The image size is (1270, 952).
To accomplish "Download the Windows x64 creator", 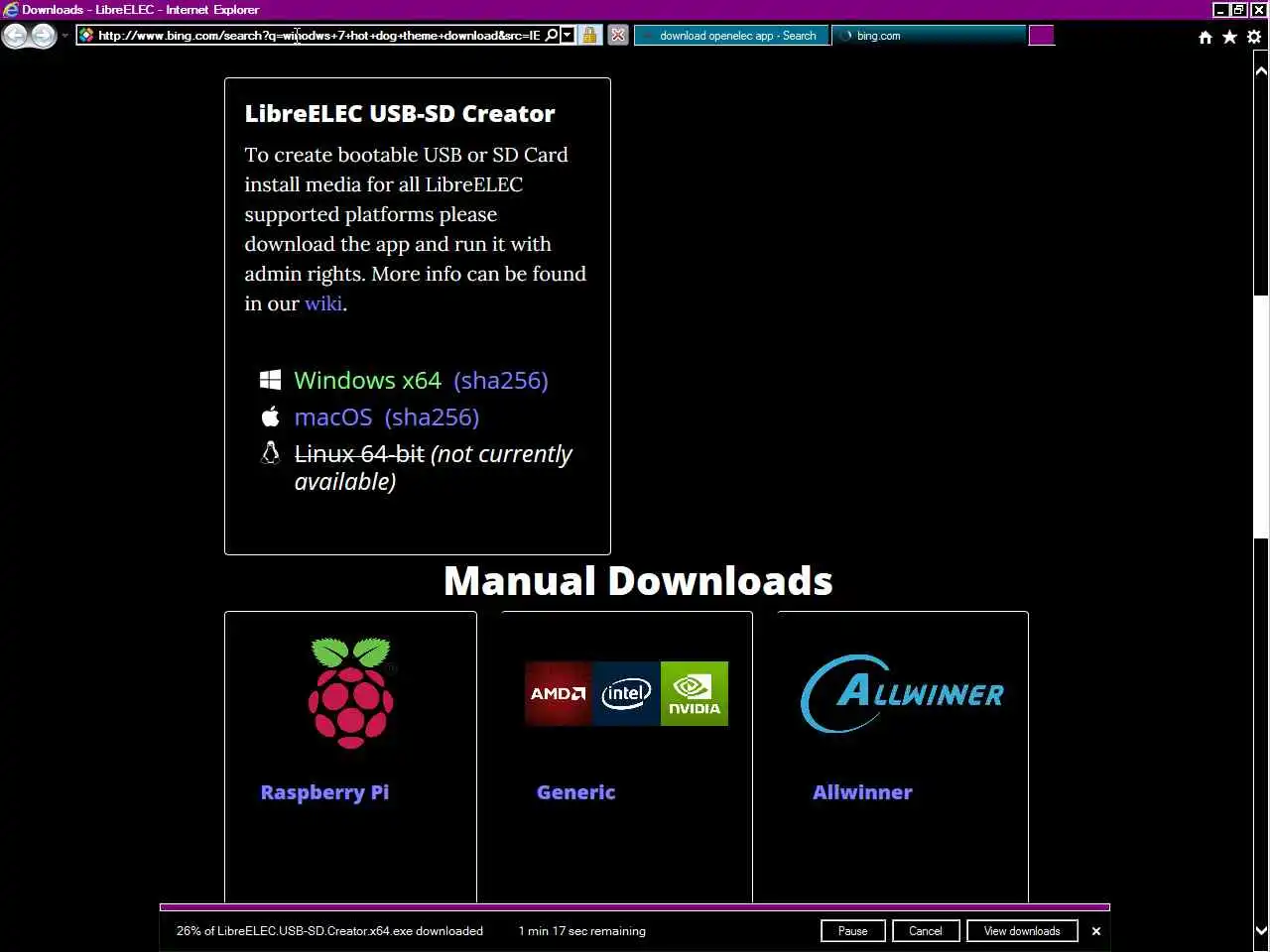I will click(x=367, y=381).
